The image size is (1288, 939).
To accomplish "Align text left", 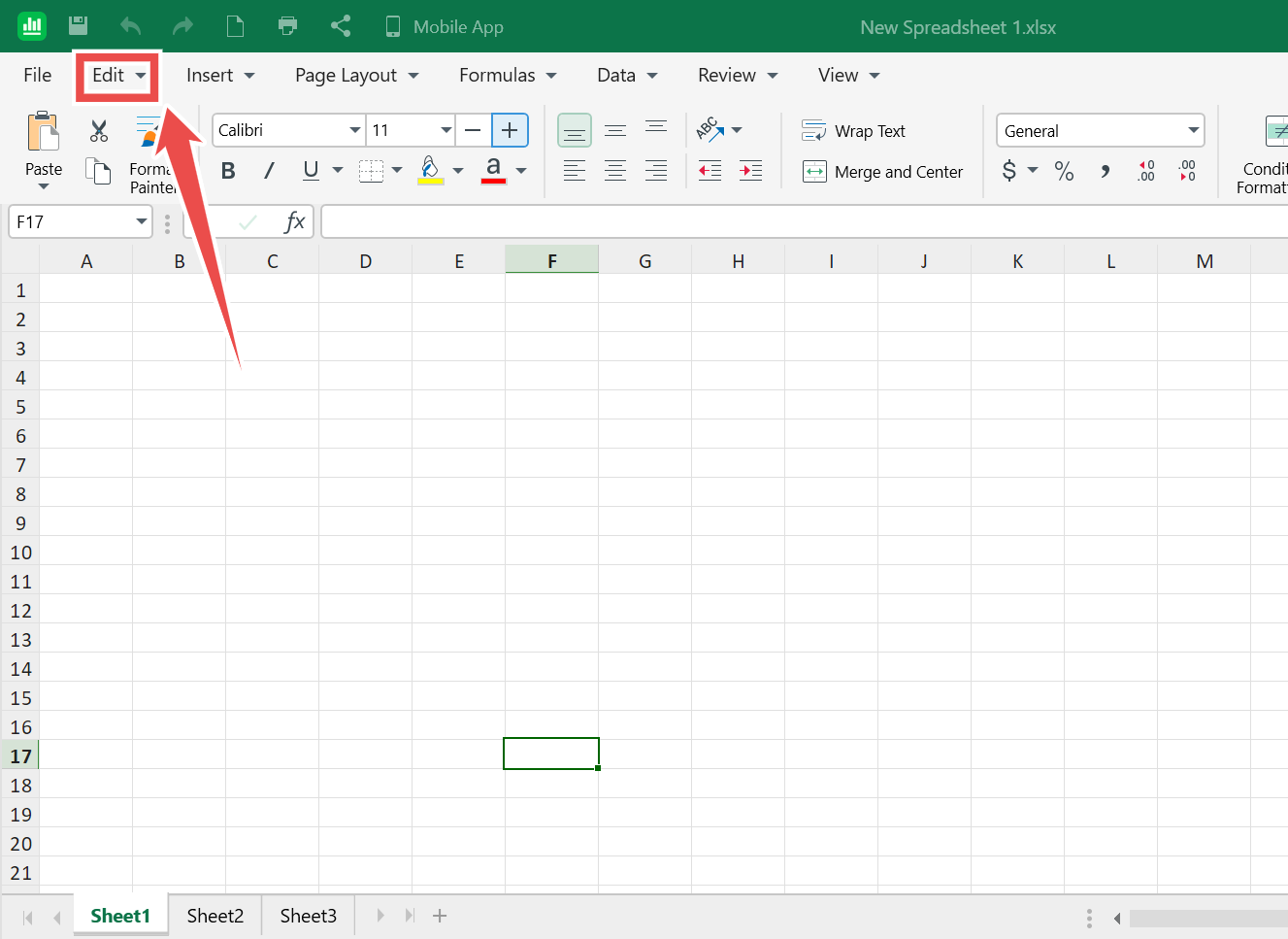I will point(575,171).
